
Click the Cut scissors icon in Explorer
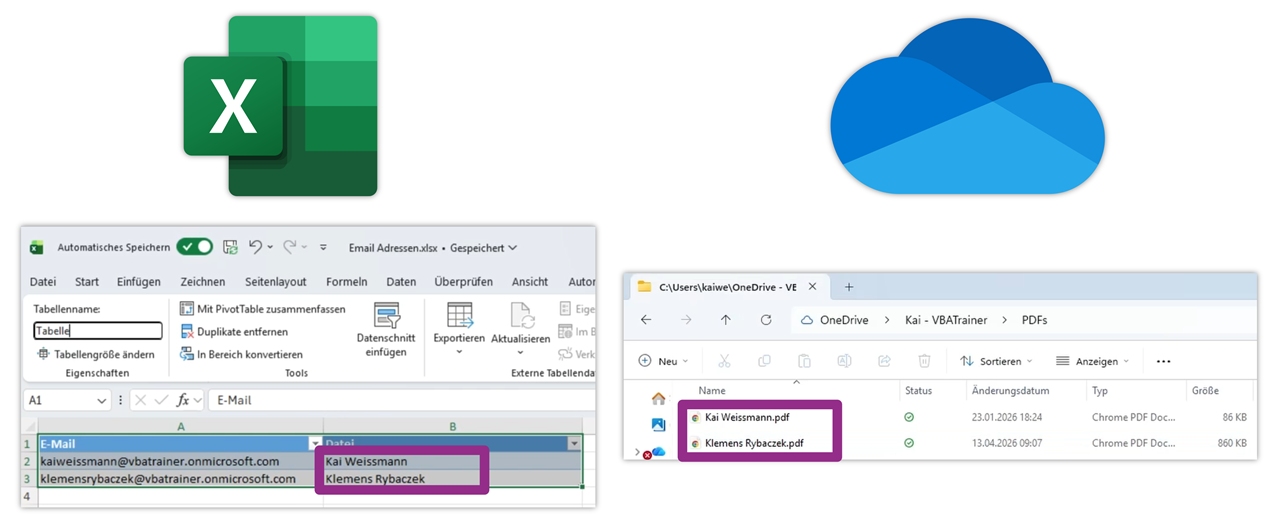point(725,361)
